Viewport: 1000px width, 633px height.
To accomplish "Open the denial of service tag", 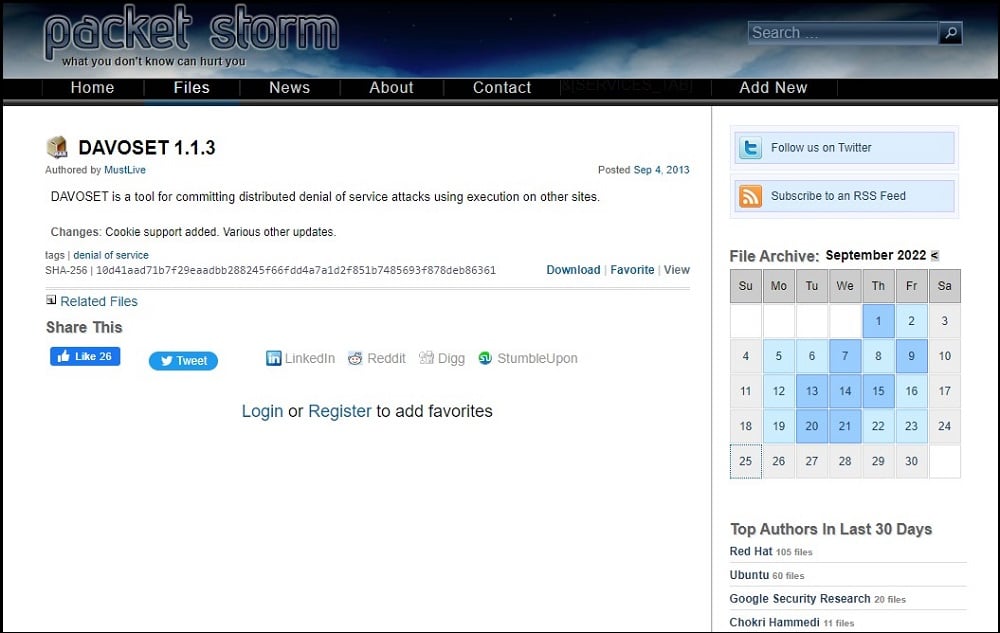I will tap(110, 256).
